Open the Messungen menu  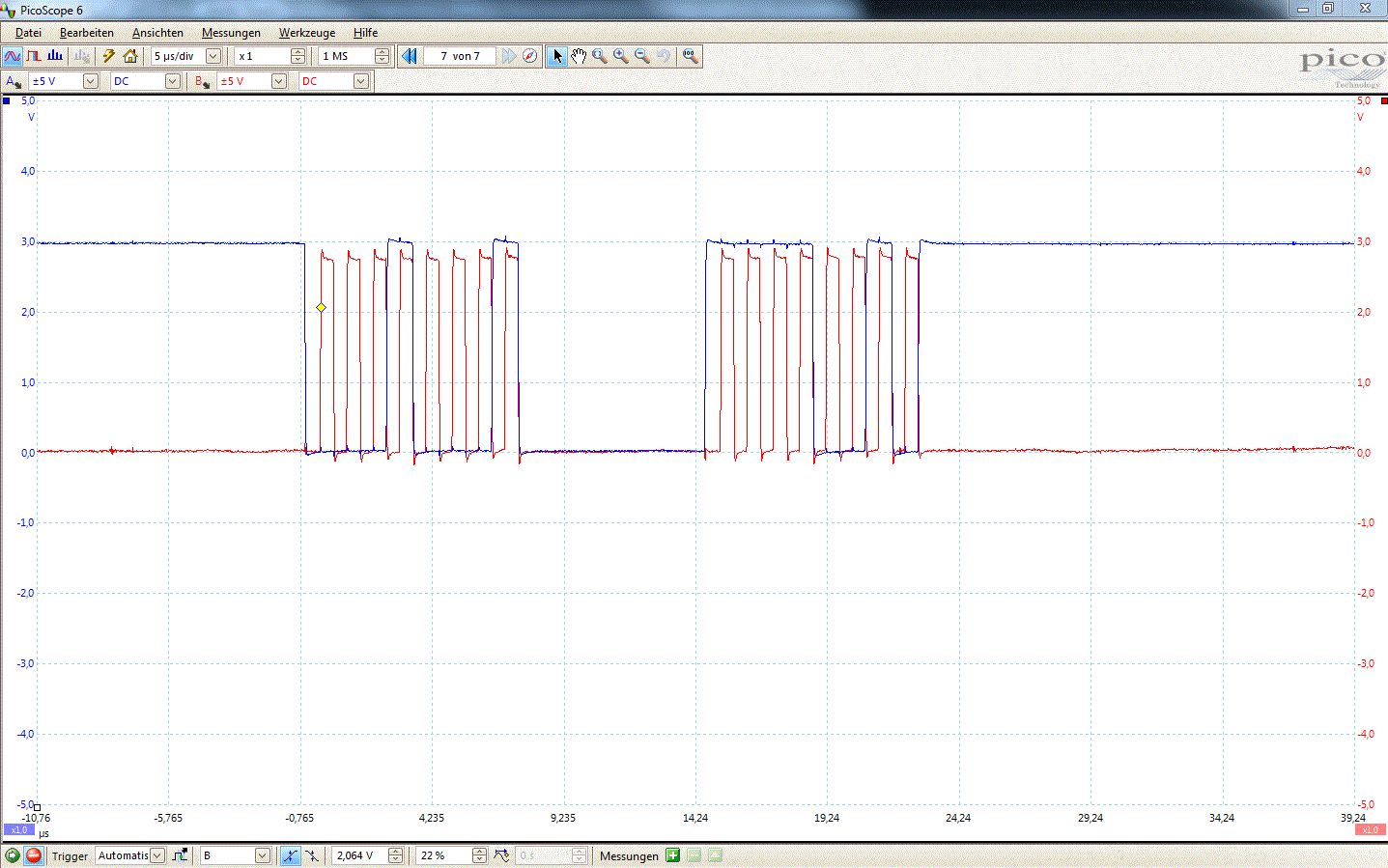tap(231, 33)
